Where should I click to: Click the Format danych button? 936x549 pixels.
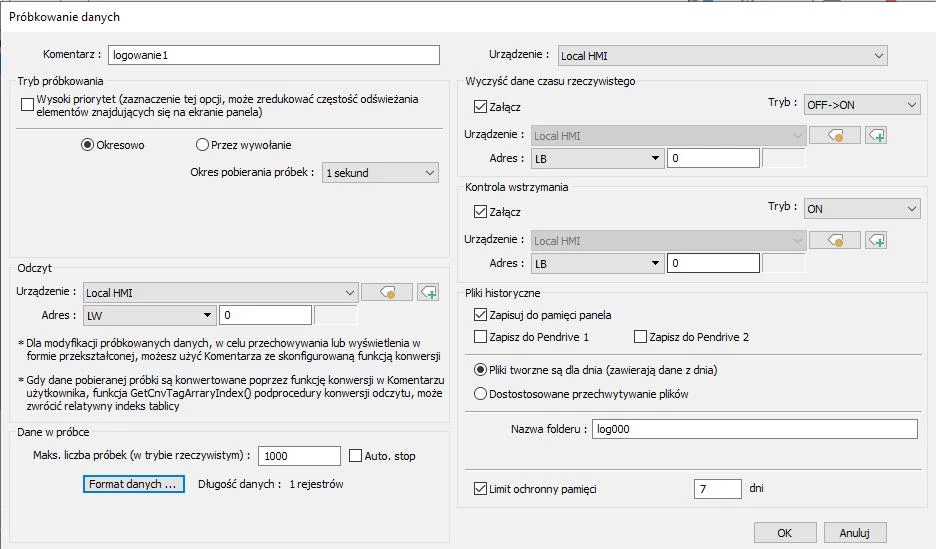(134, 484)
